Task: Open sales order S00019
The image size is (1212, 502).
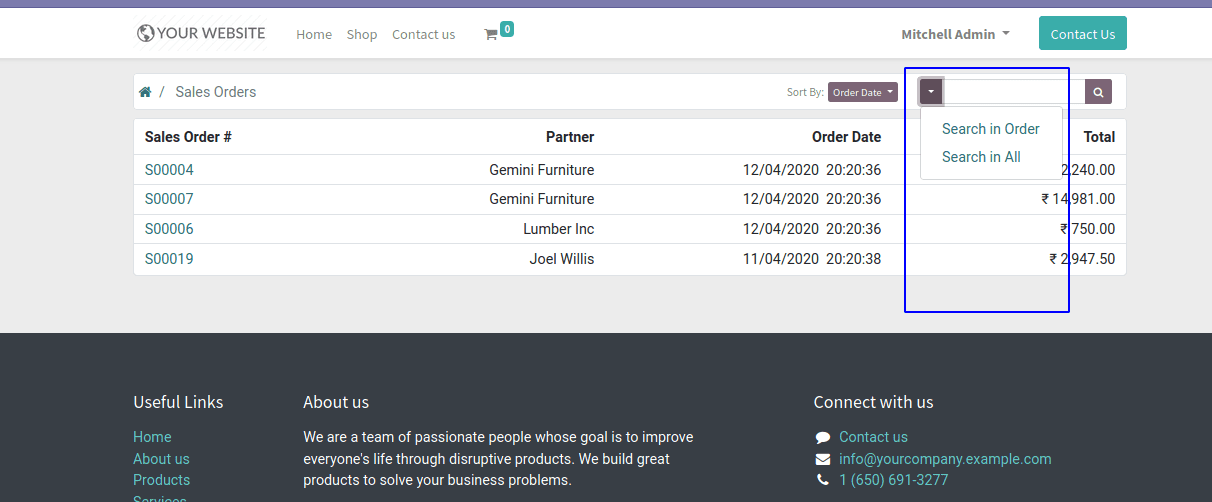Action: point(169,259)
